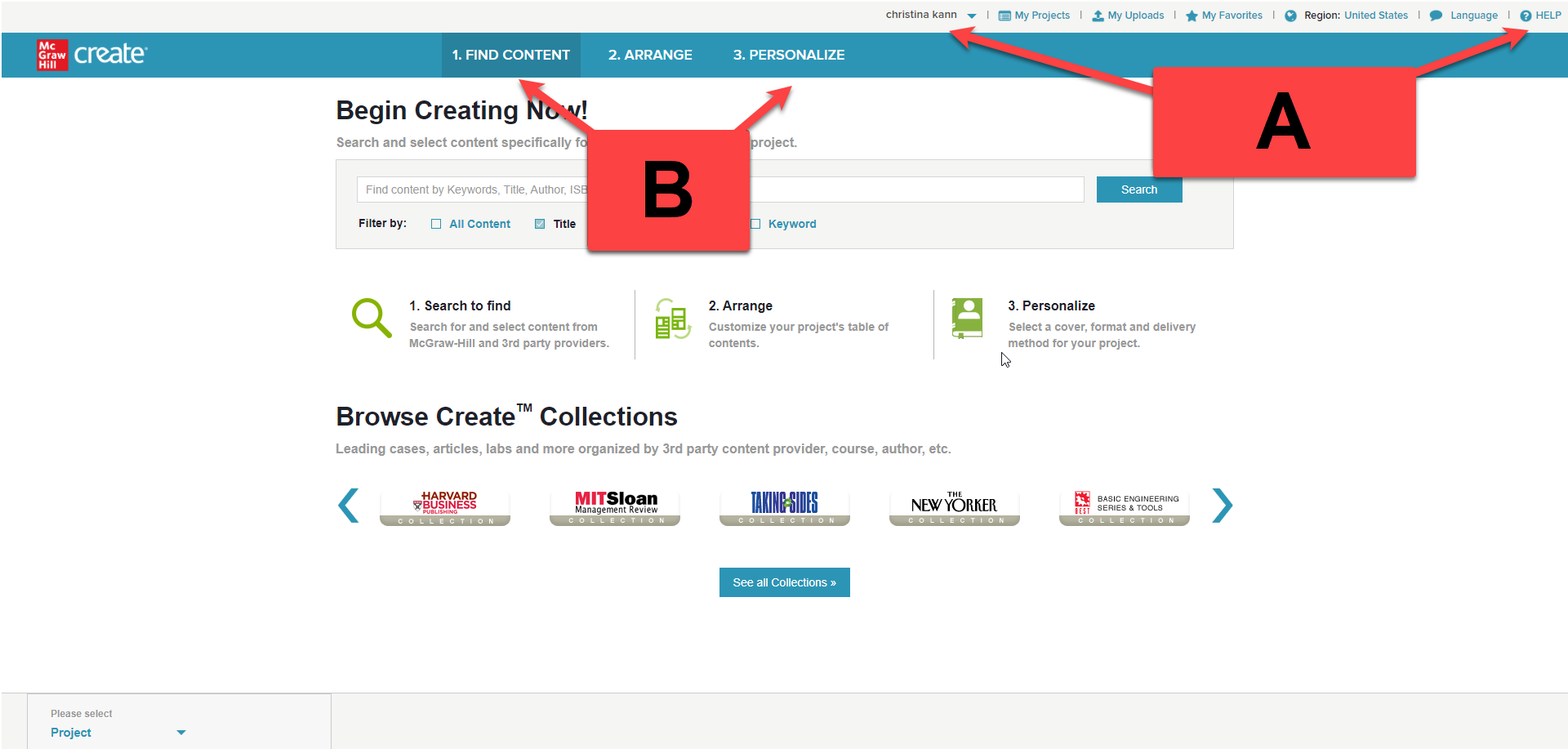Check the Keyword filter option
Image resolution: width=1568 pixels, height=749 pixels.
point(756,223)
